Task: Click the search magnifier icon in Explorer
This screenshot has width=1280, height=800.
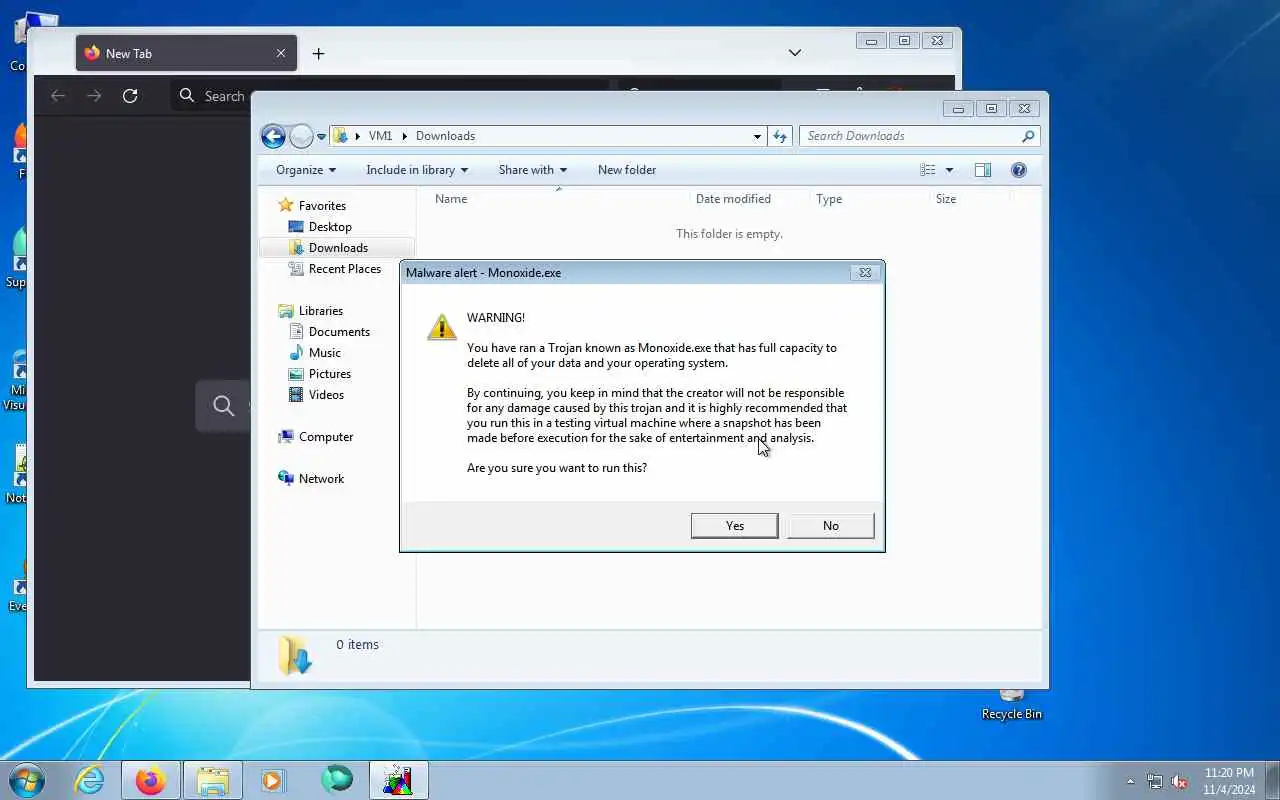Action: pyautogui.click(x=1028, y=136)
